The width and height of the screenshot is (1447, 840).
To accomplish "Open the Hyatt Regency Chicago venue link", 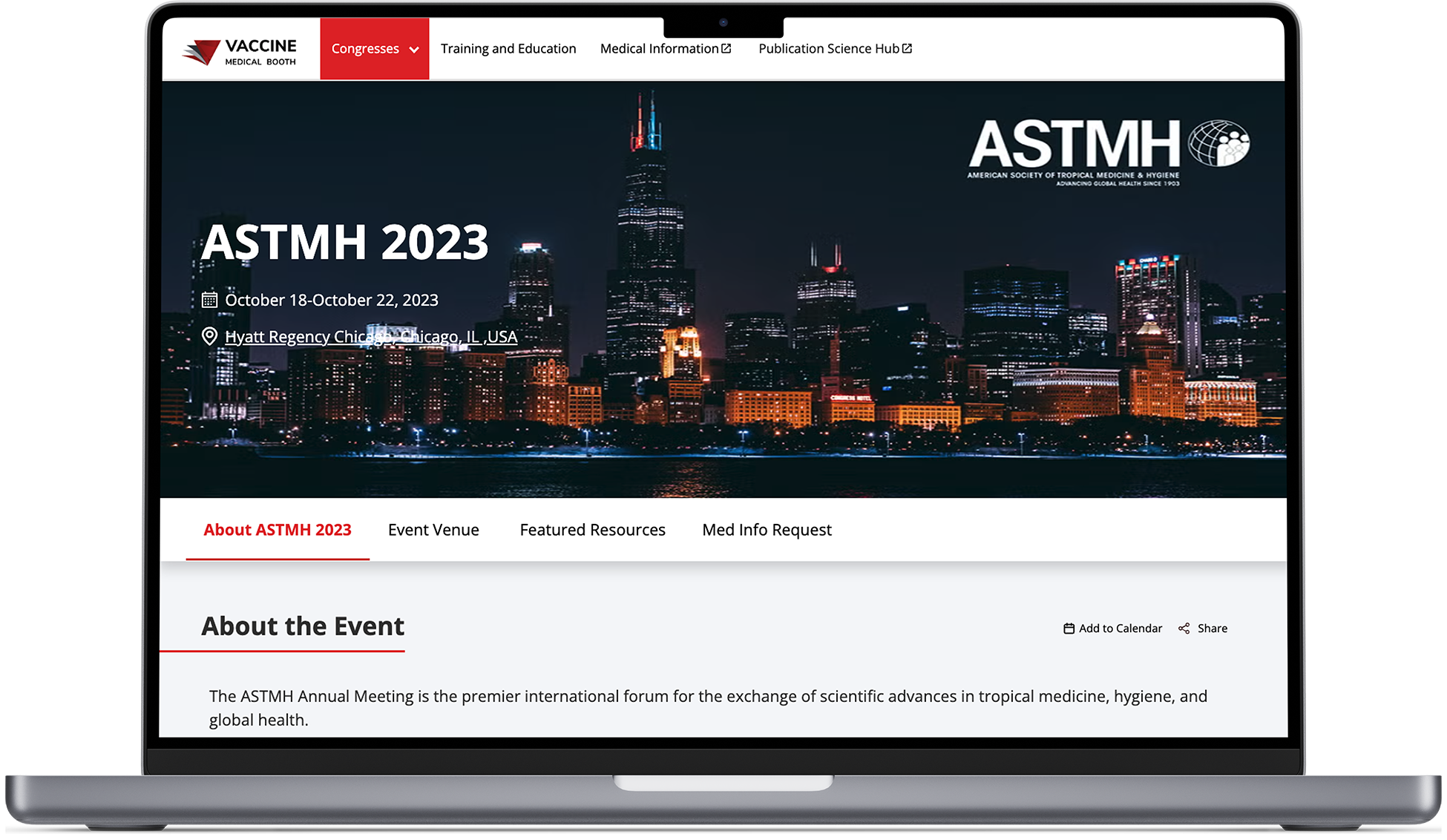I will click(371, 337).
